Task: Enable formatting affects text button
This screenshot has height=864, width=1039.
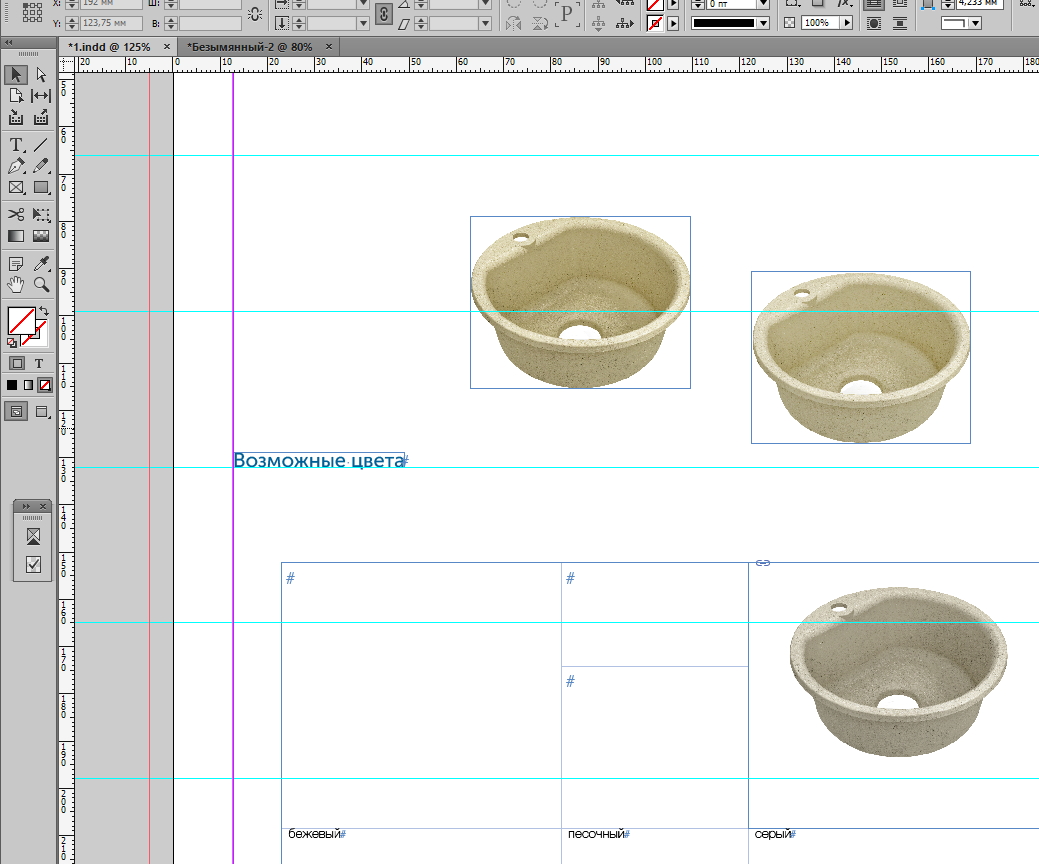Action: [39, 363]
